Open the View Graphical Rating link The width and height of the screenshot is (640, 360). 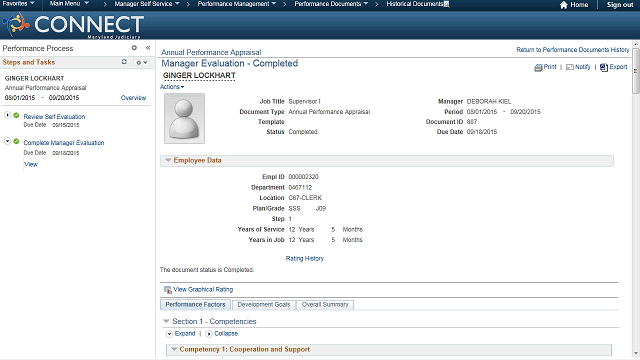coord(199,289)
